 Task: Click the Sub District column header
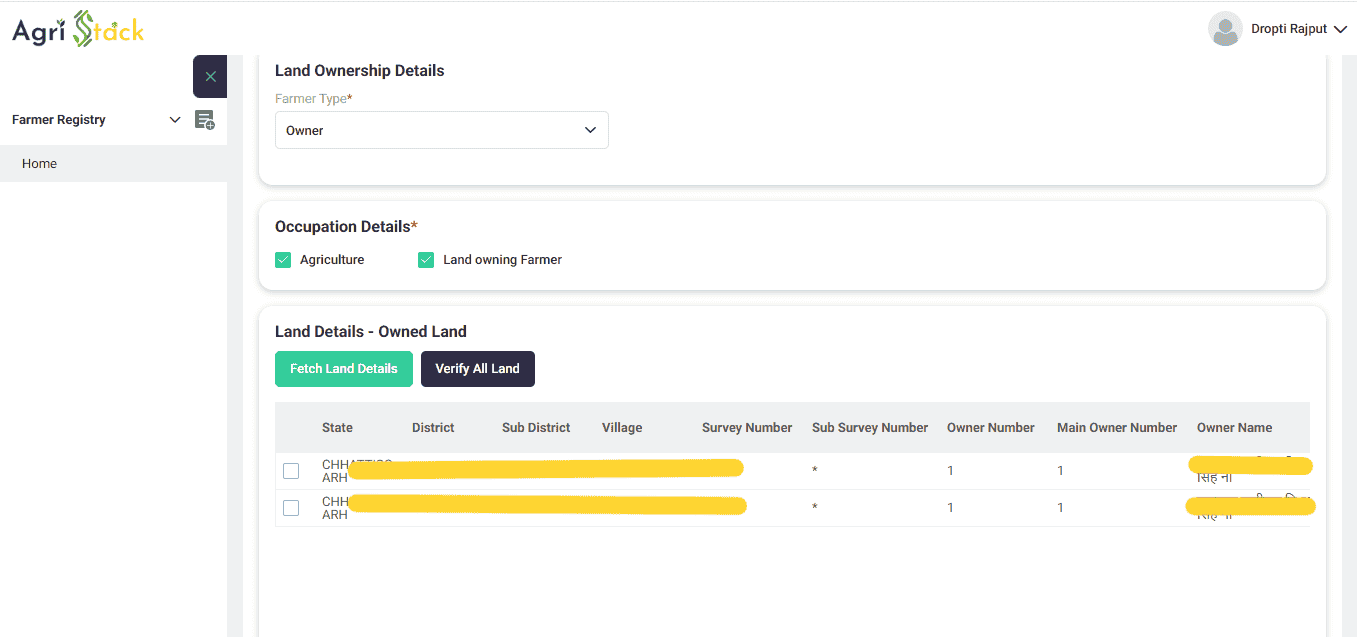point(536,428)
